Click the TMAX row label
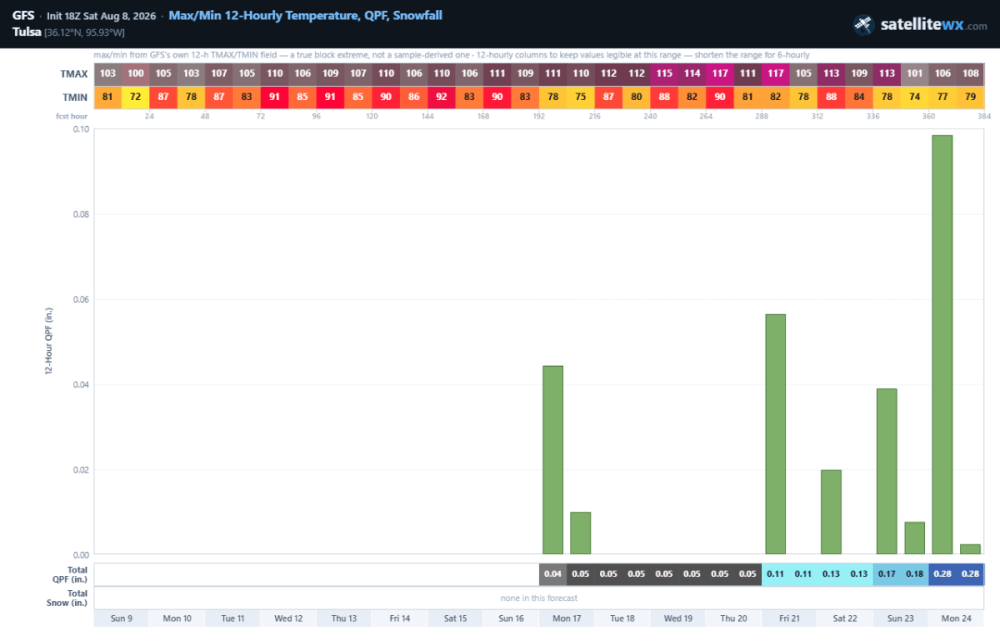Screen dimensions: 1000x641 (x=74, y=74)
